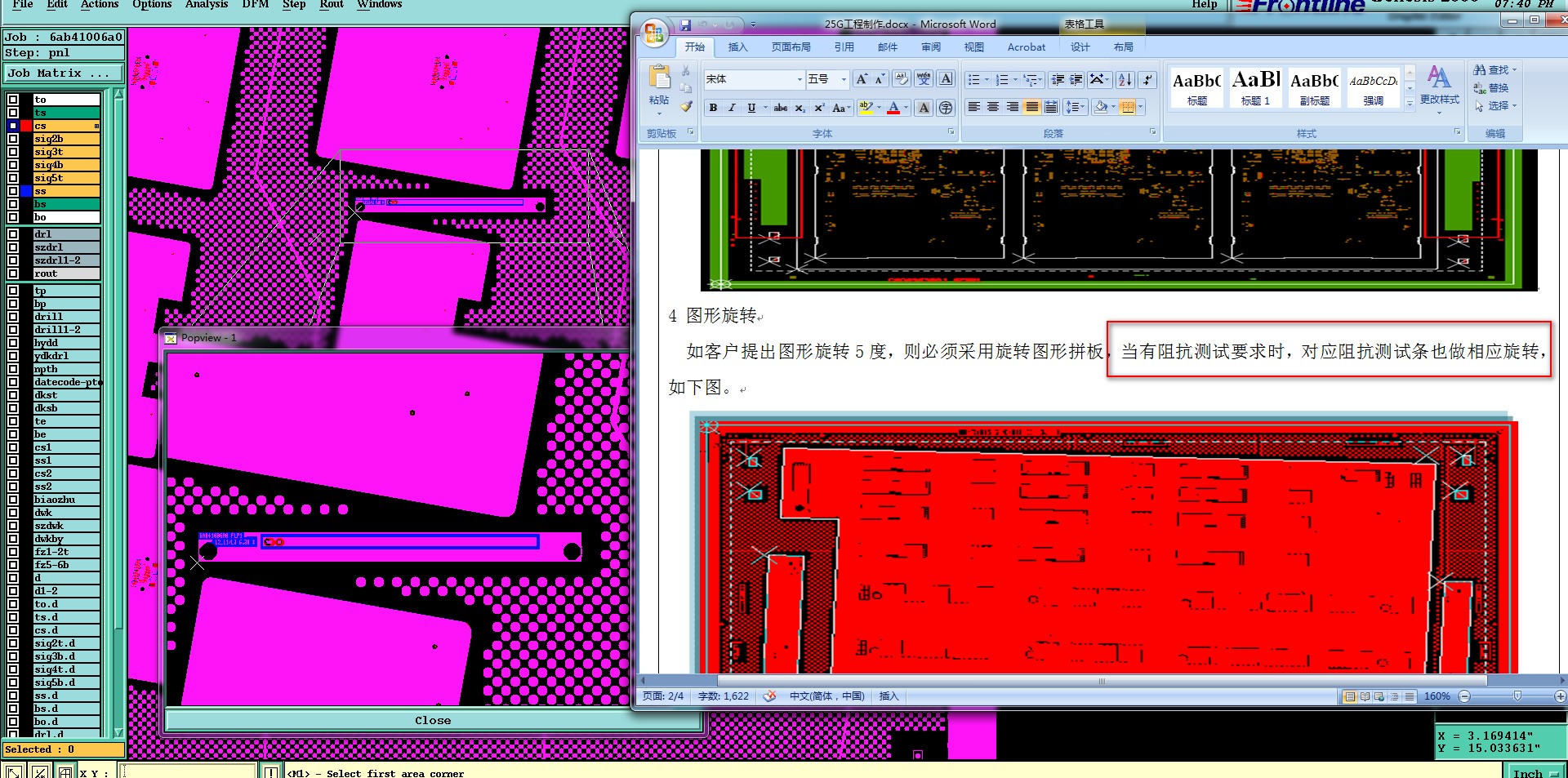The height and width of the screenshot is (778, 1568).
Task: Open the font color dropdown arrow
Action: (906, 108)
